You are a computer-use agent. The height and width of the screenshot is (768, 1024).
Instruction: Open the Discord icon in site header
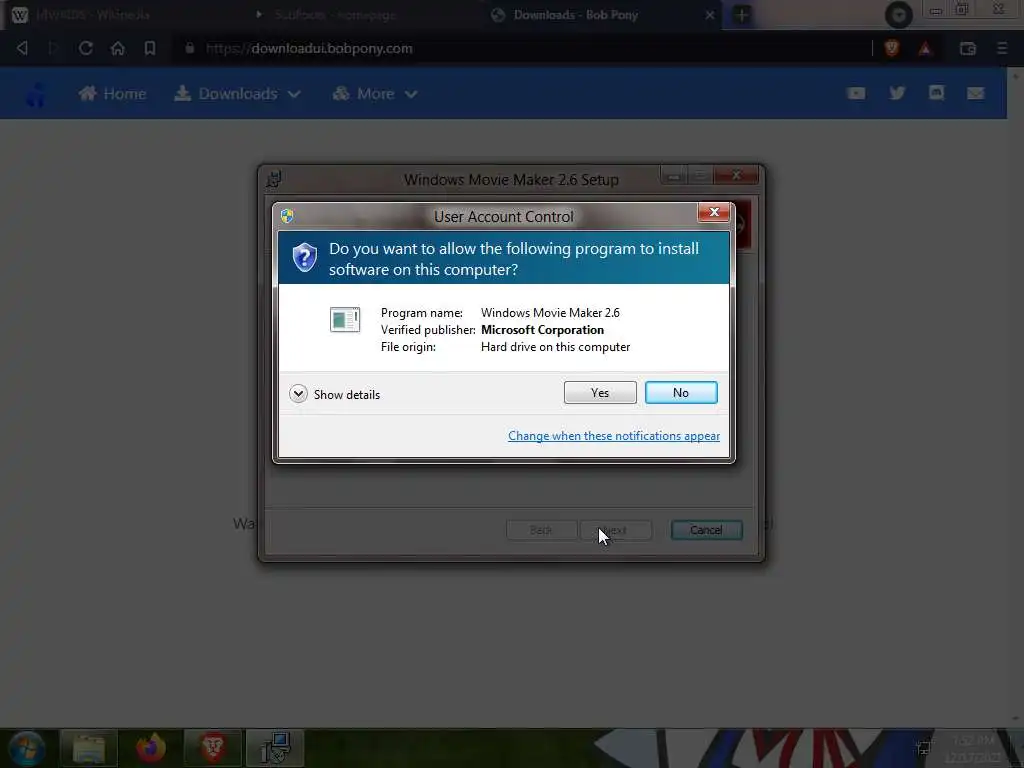[x=936, y=93]
